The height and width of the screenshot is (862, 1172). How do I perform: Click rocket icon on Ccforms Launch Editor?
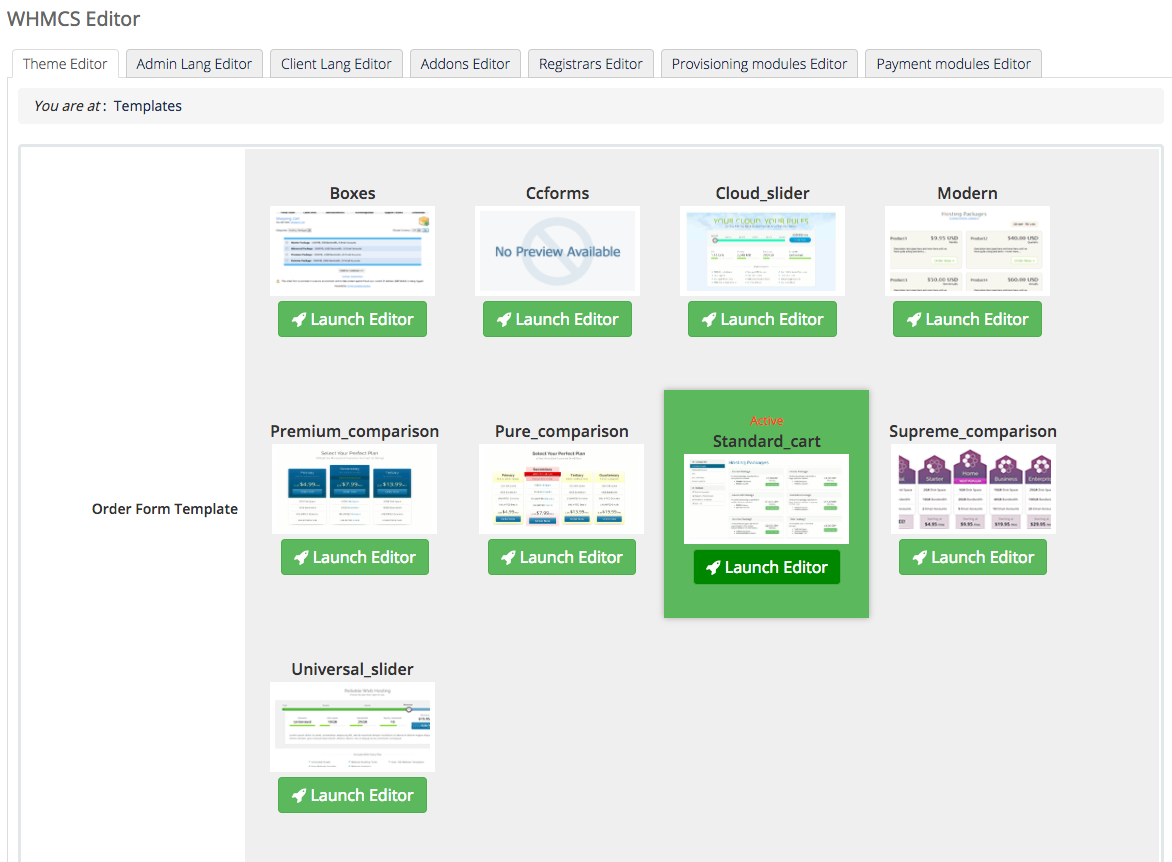[504, 320]
